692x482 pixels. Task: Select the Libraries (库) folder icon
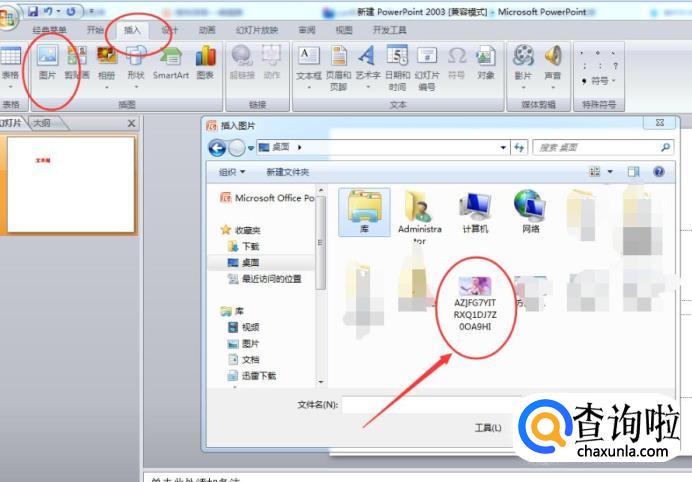364,212
